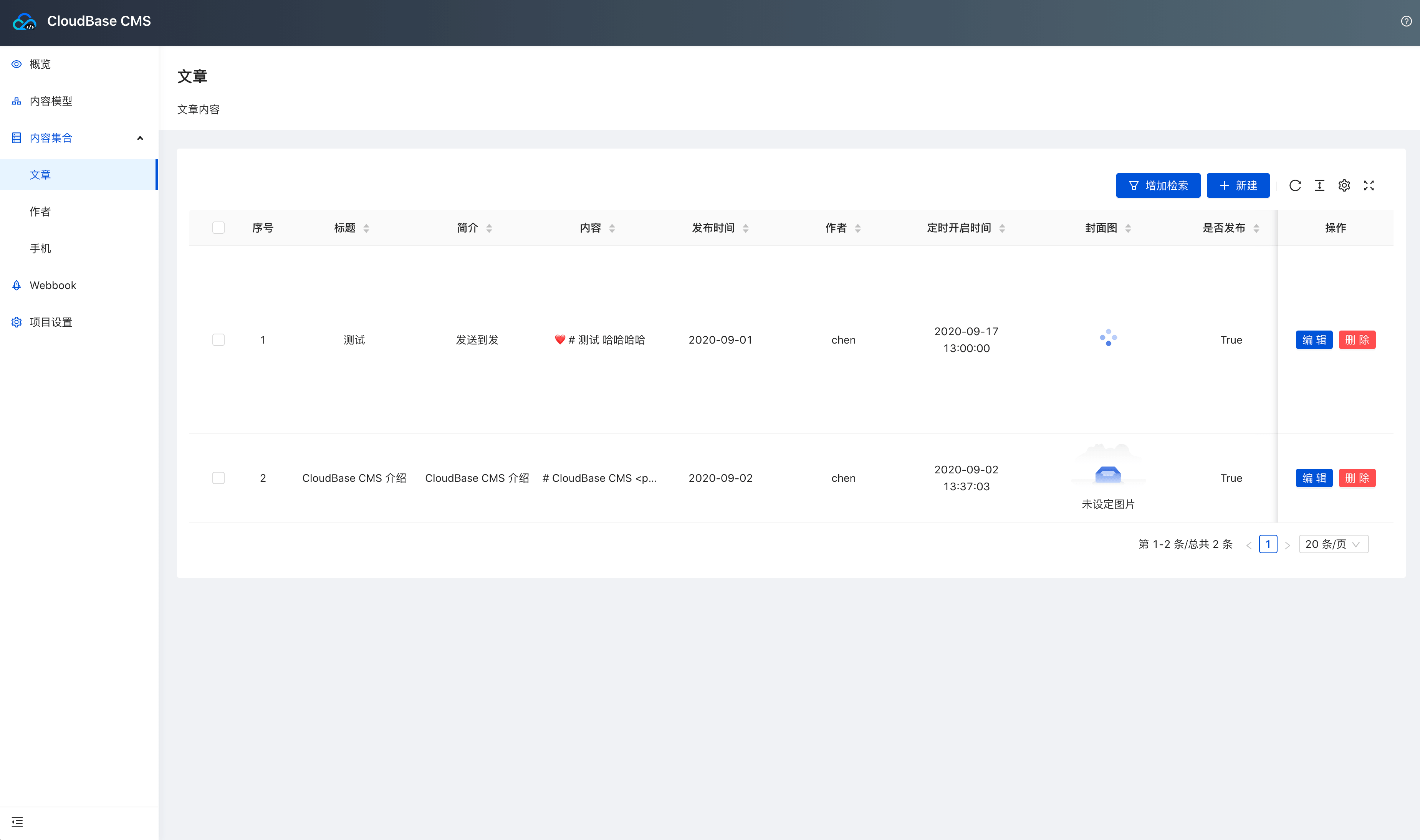Screen dimensions: 1420x840
Task: Open the 20 条/页 page size dropdown
Action: tap(1333, 544)
